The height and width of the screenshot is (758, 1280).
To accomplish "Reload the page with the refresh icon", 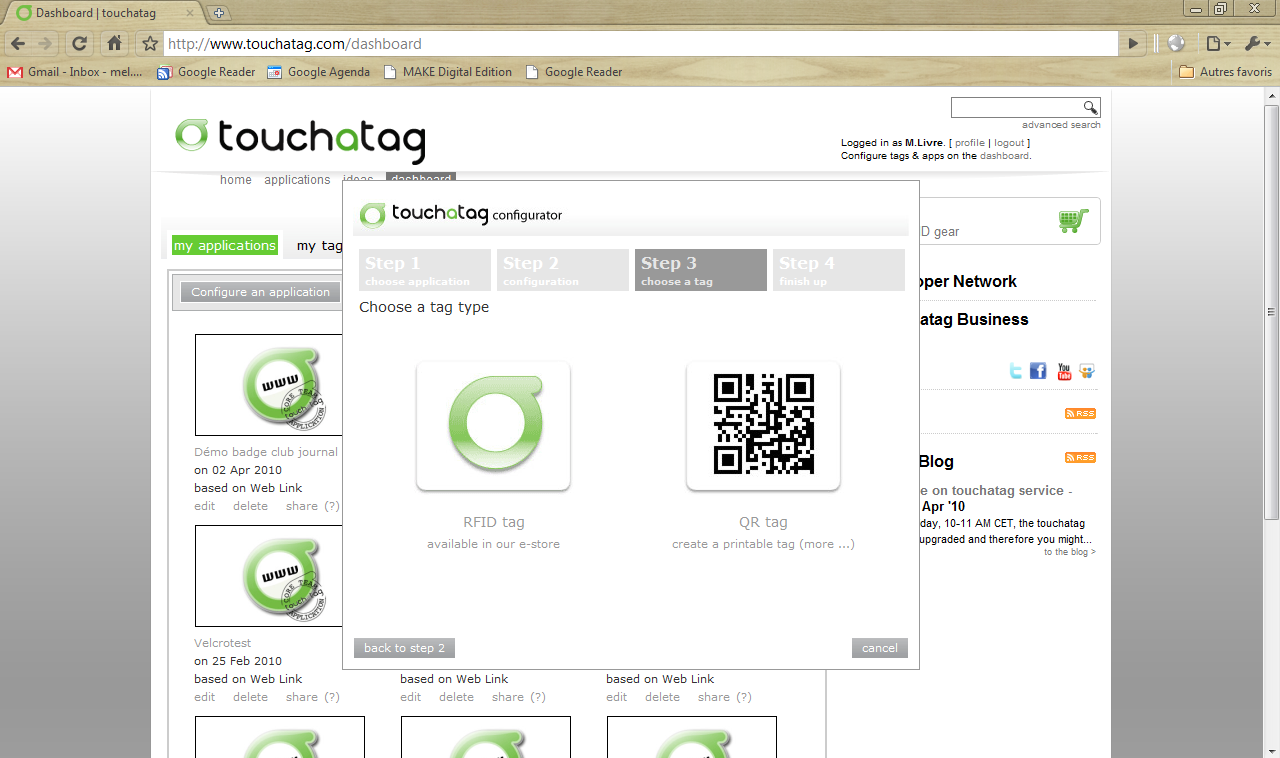I will click(80, 43).
